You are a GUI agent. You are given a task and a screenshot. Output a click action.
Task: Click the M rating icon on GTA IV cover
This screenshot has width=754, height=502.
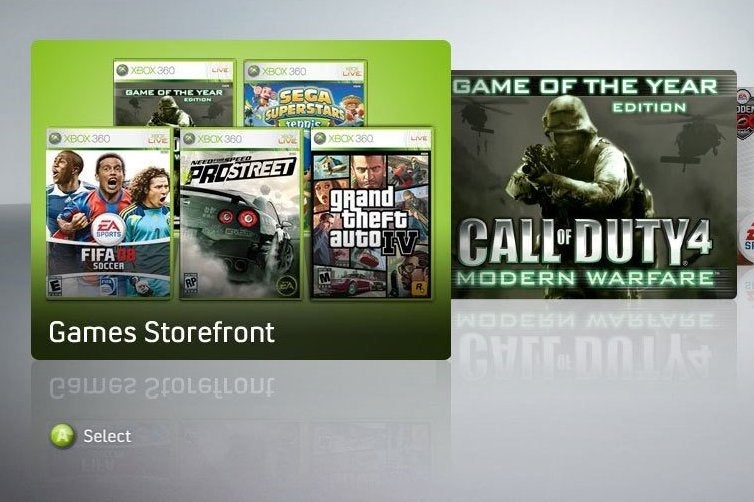(325, 278)
